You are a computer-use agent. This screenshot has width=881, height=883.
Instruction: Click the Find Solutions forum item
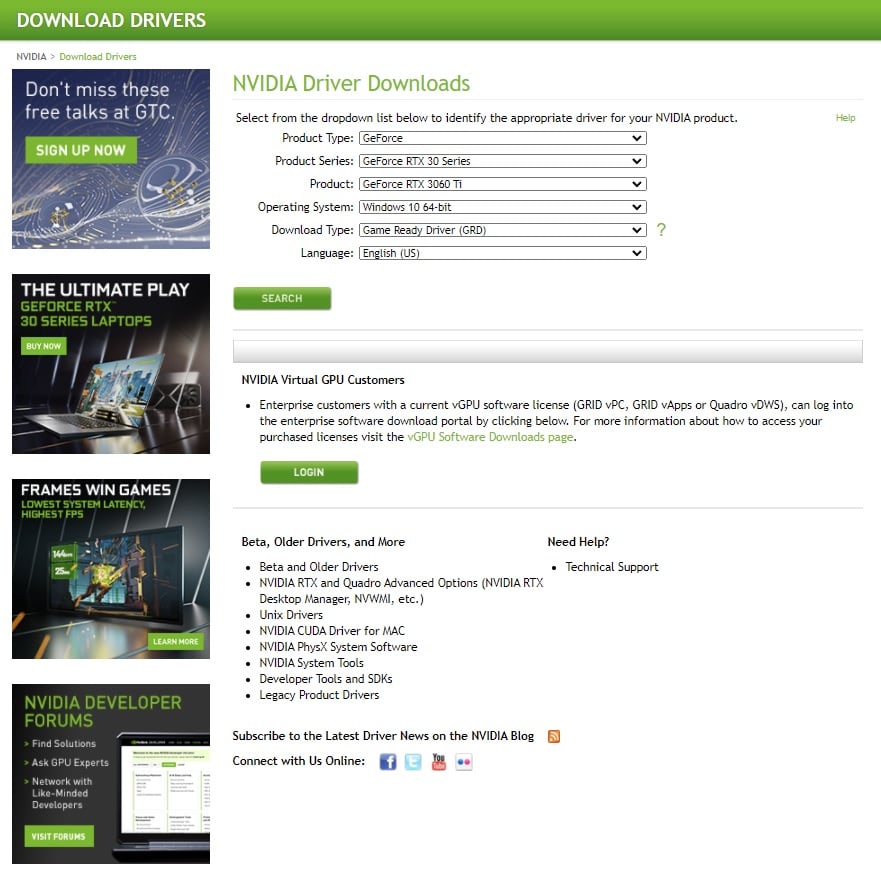point(64,744)
